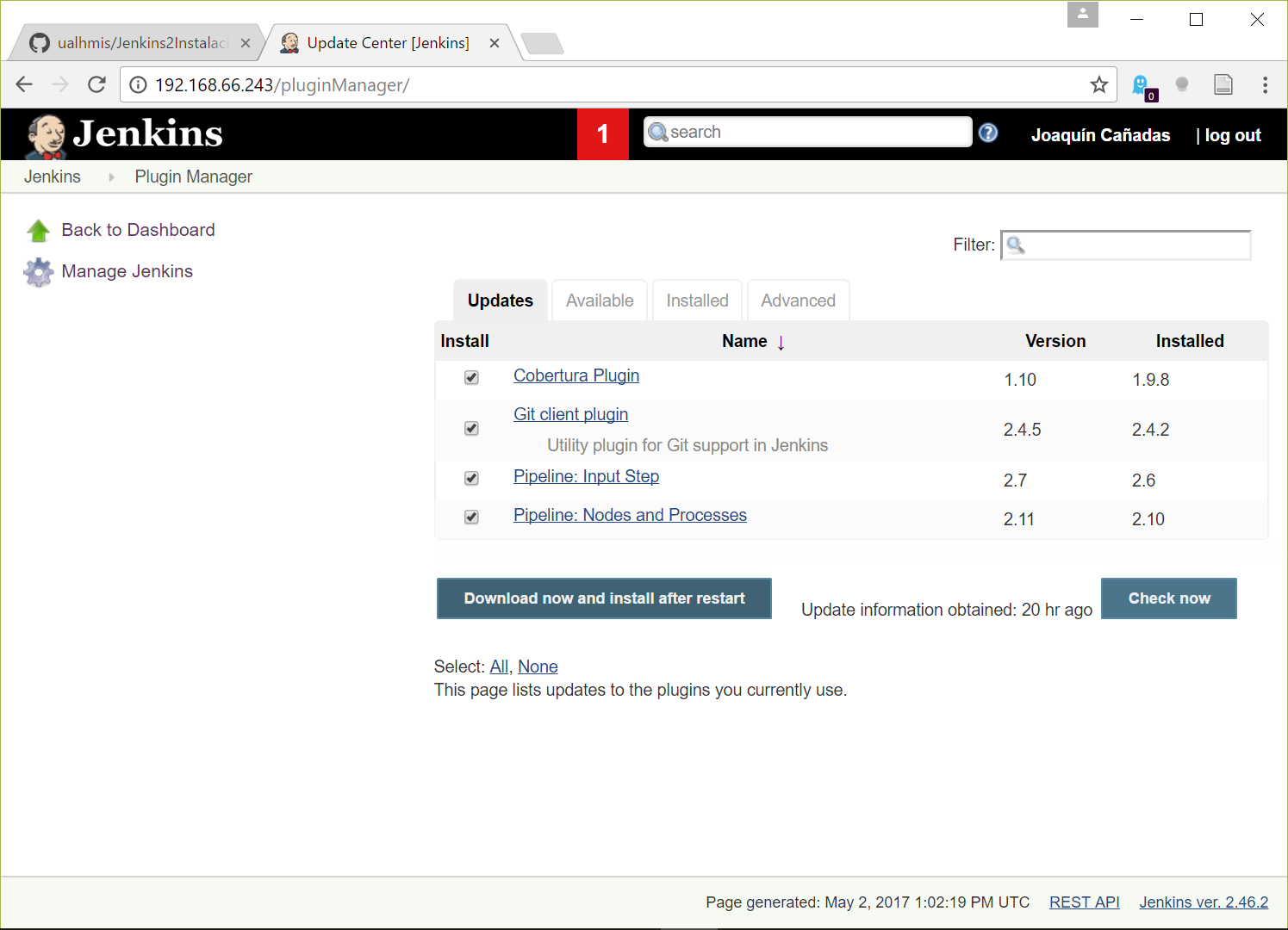Click the Install column header
The height and width of the screenshot is (930, 1288).
(x=464, y=341)
